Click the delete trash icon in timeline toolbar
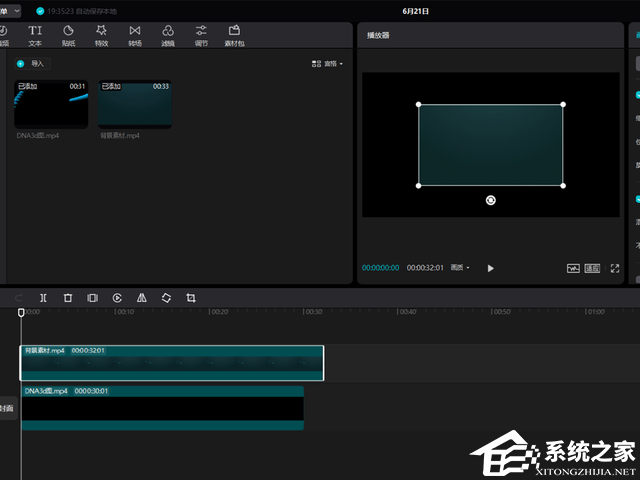This screenshot has height=480, width=640. point(68,298)
